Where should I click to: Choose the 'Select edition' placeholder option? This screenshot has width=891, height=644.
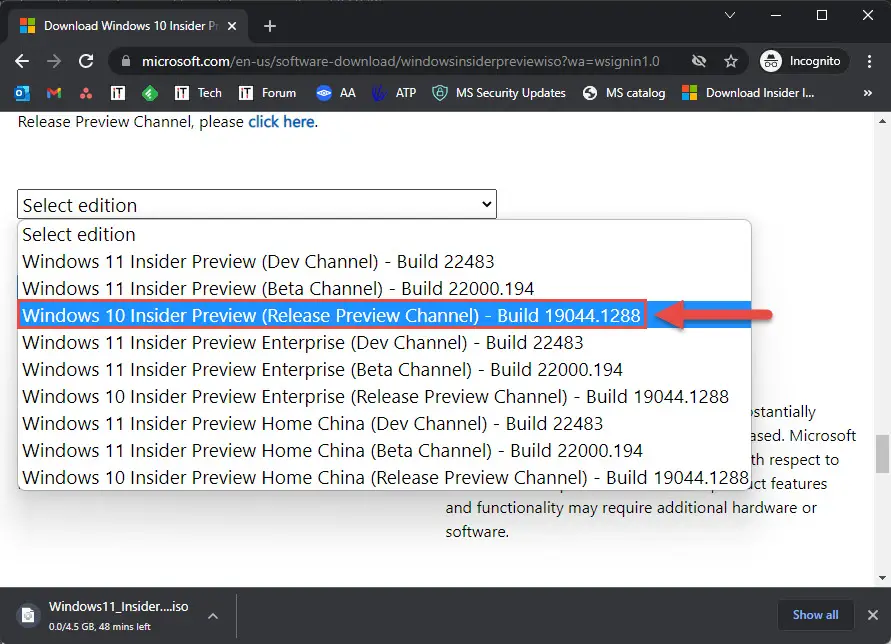click(384, 234)
